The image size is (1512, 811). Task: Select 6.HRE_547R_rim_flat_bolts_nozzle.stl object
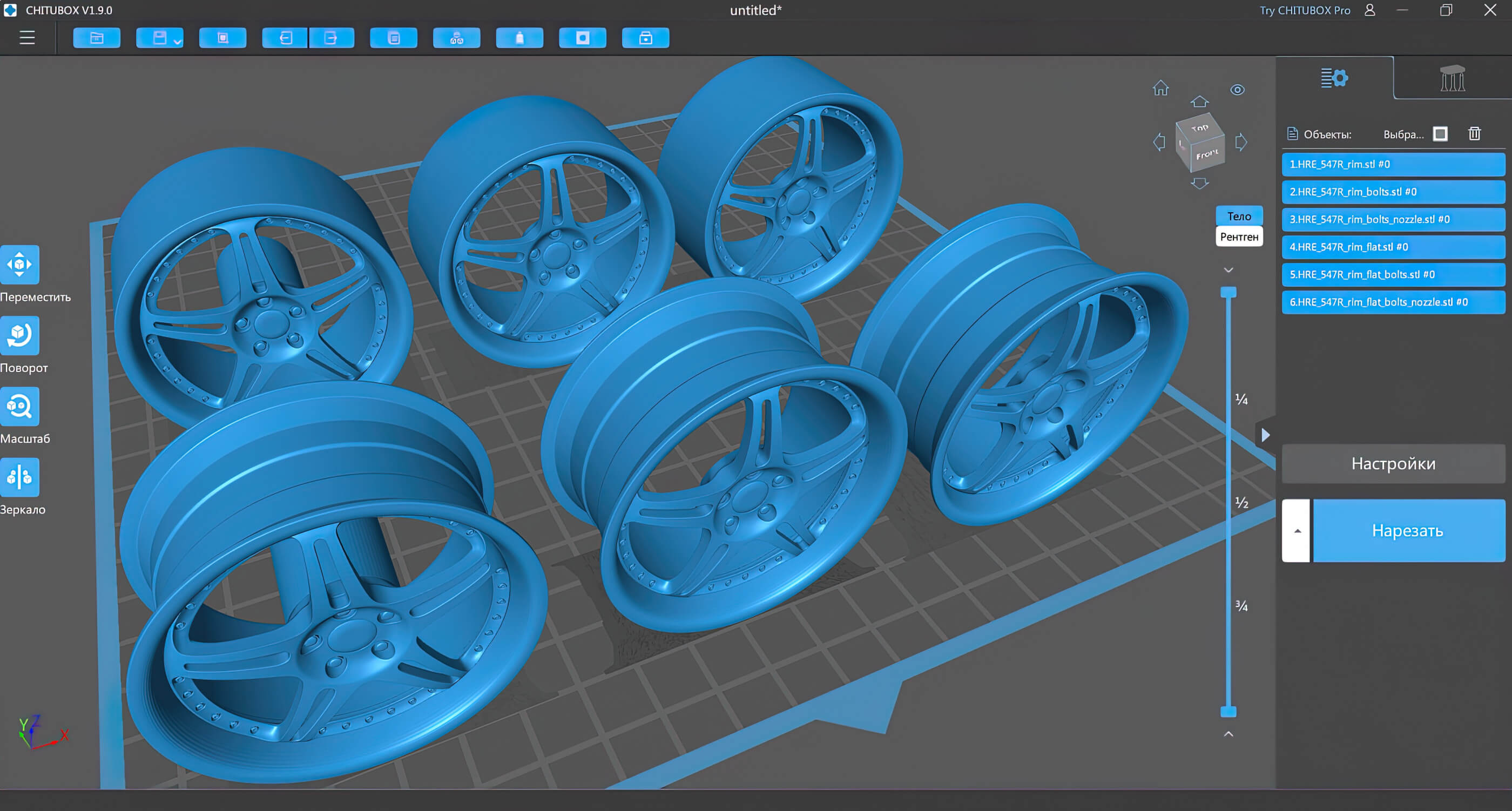coord(1393,302)
